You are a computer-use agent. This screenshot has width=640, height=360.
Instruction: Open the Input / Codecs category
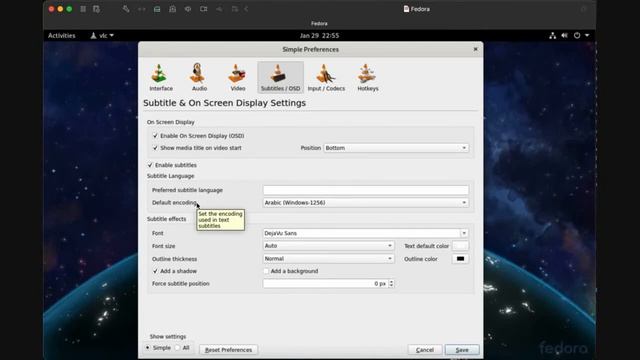[326, 78]
